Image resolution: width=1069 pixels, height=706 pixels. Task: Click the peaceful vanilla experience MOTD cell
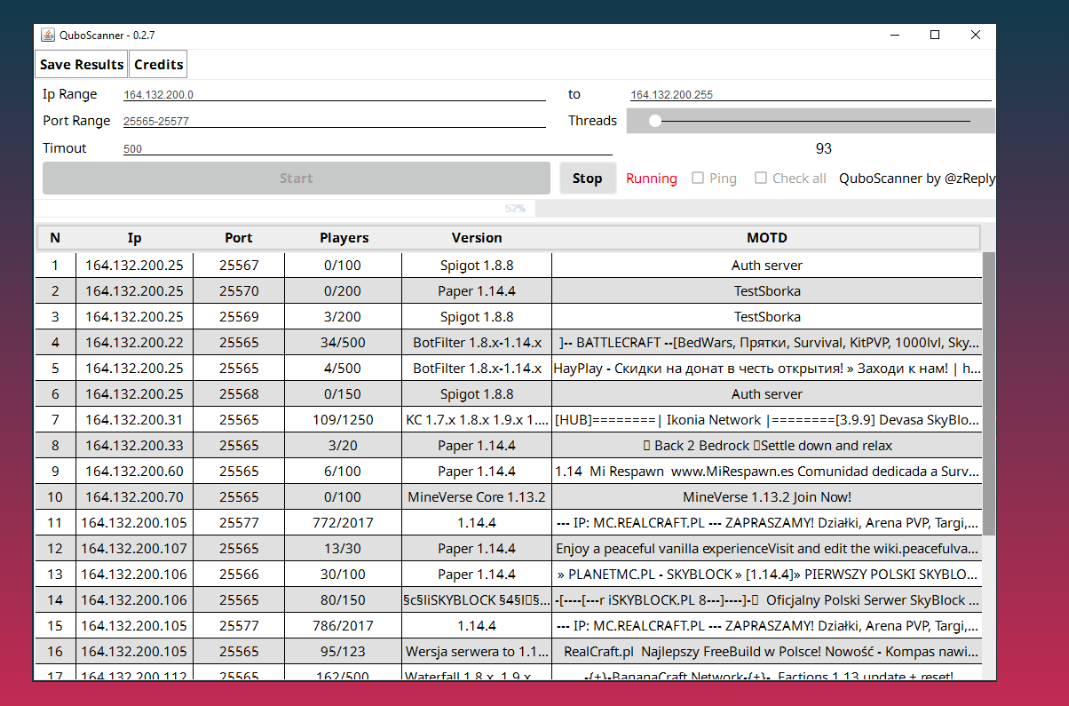click(x=767, y=549)
